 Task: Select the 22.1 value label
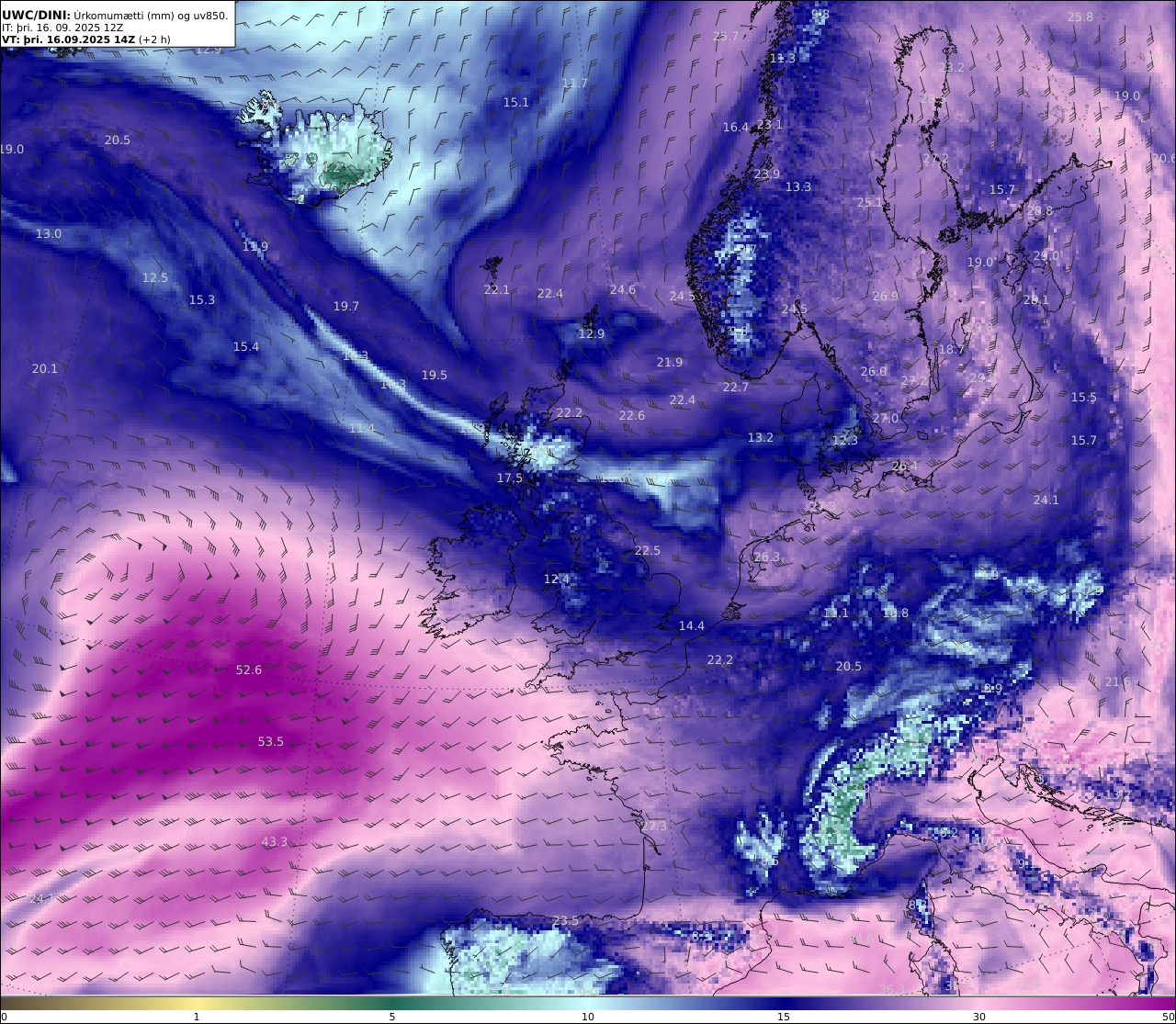point(497,290)
